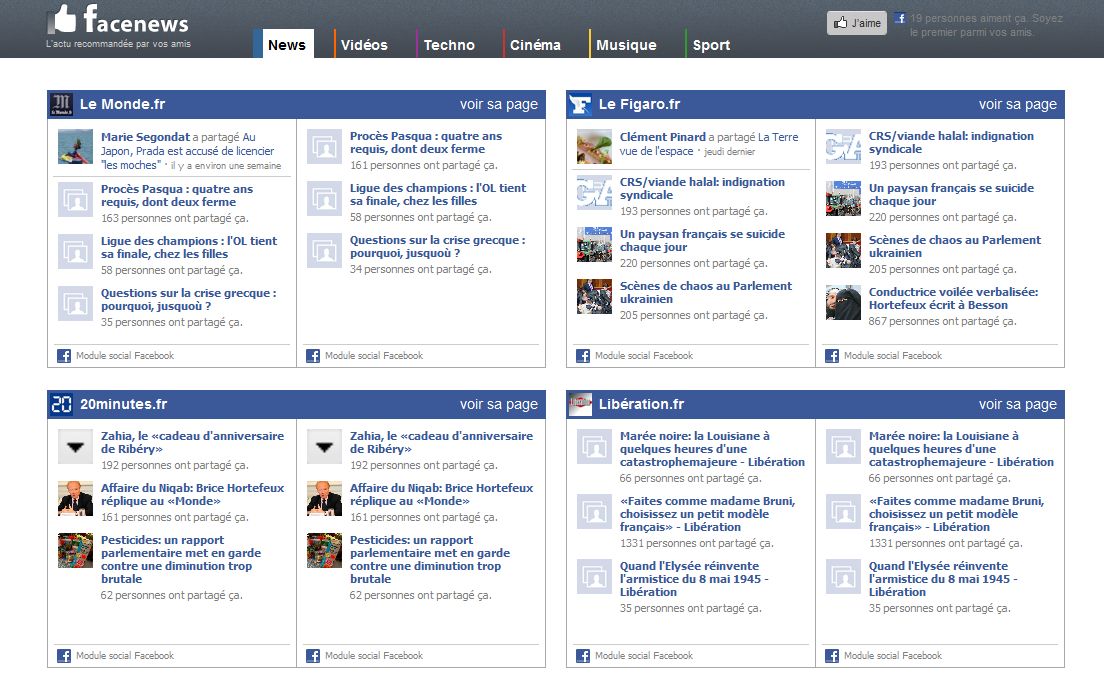Click '163 personnes ont partagé ça' text

(175, 218)
